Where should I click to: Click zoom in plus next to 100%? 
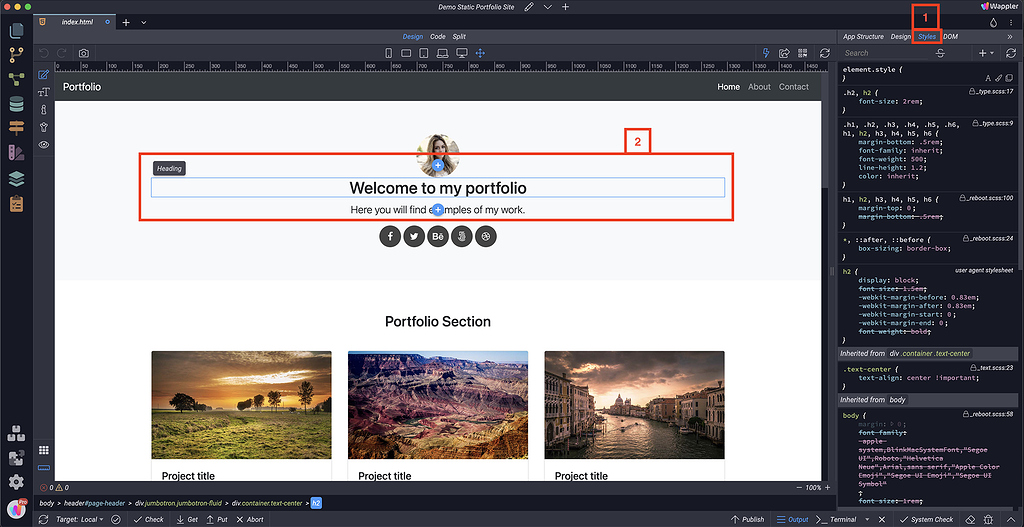827,488
